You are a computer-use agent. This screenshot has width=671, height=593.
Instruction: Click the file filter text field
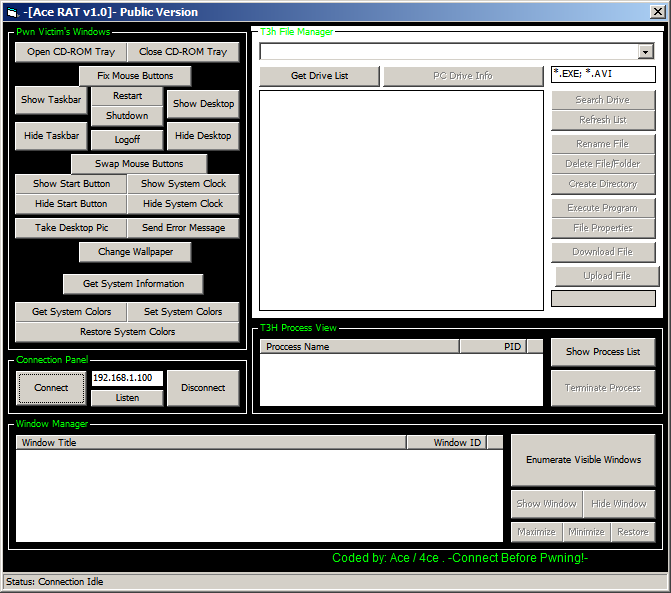603,75
